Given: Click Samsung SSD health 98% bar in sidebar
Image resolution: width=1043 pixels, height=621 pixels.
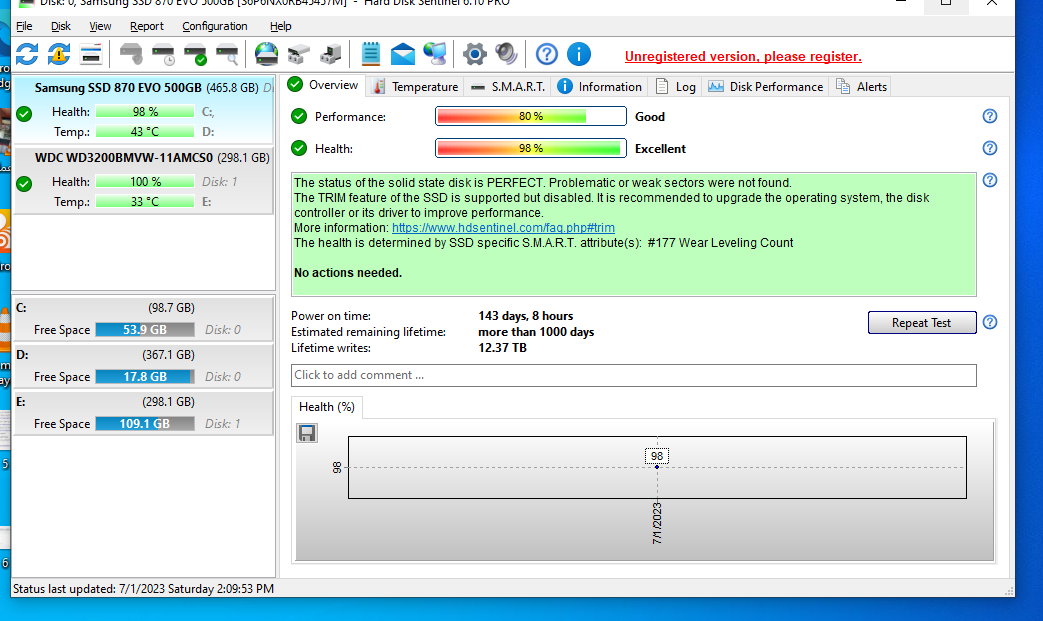Looking at the screenshot, I should tap(144, 112).
